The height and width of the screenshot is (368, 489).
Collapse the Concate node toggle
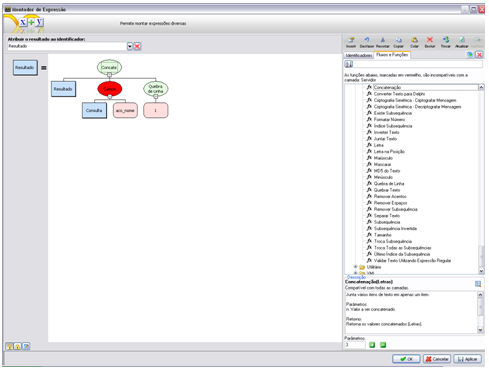click(109, 75)
